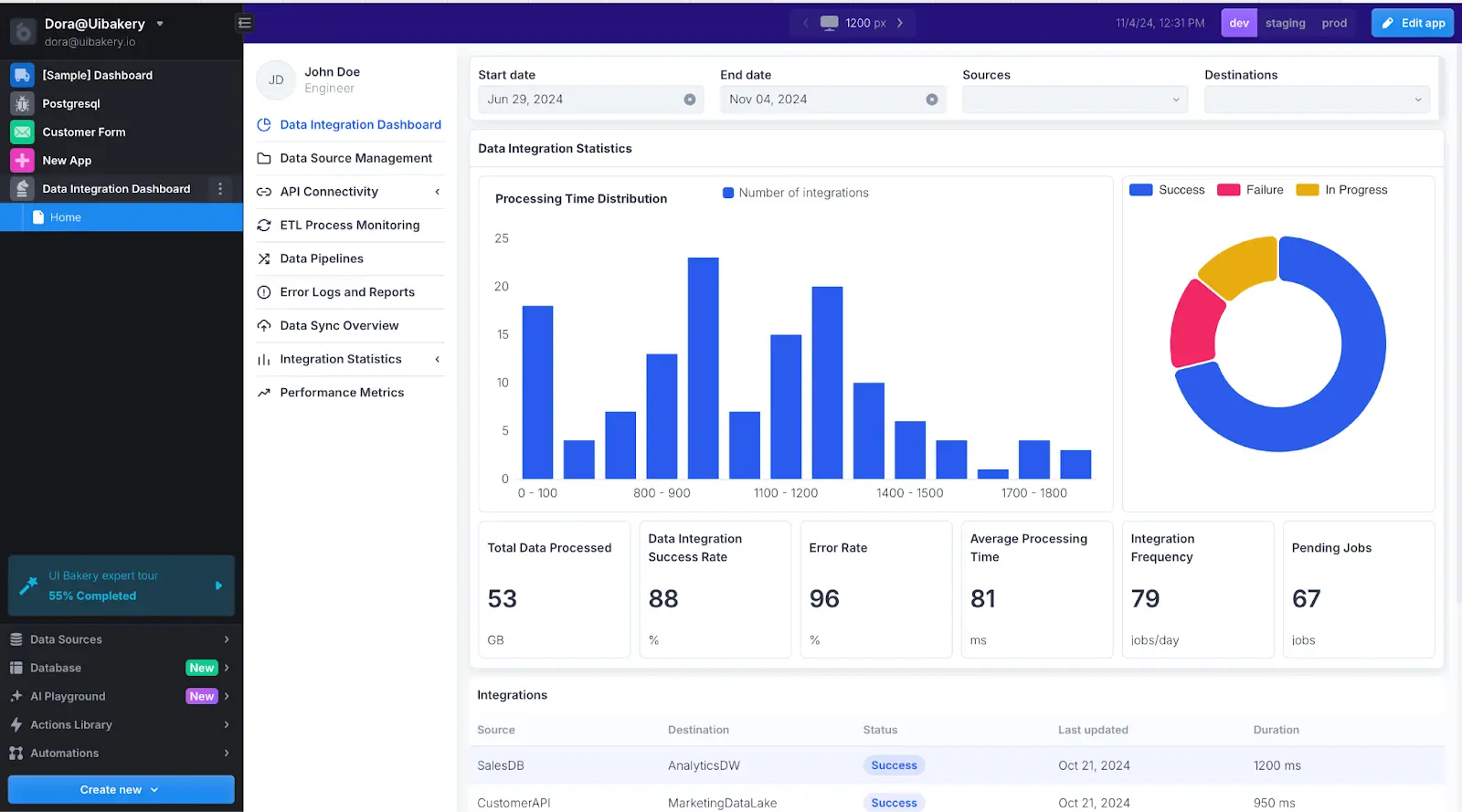Expand the Automations panel

point(227,753)
